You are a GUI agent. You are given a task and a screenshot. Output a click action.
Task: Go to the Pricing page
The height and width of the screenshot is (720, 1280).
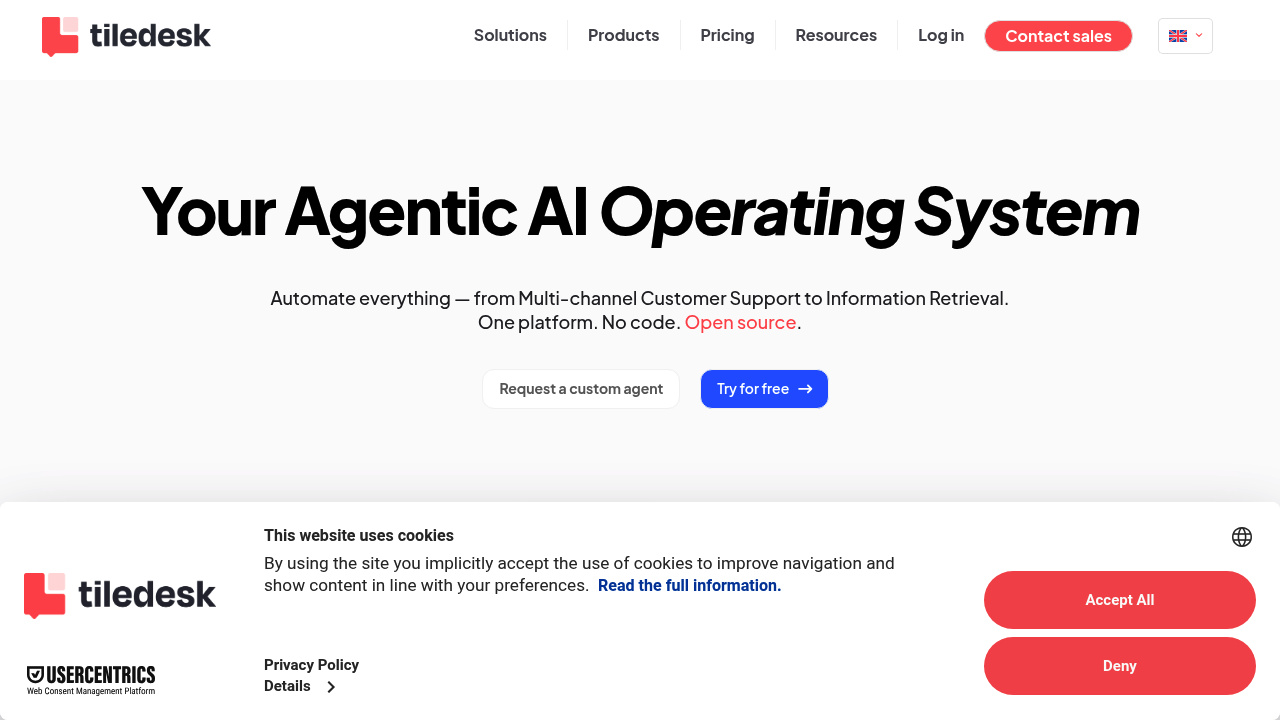pos(727,35)
